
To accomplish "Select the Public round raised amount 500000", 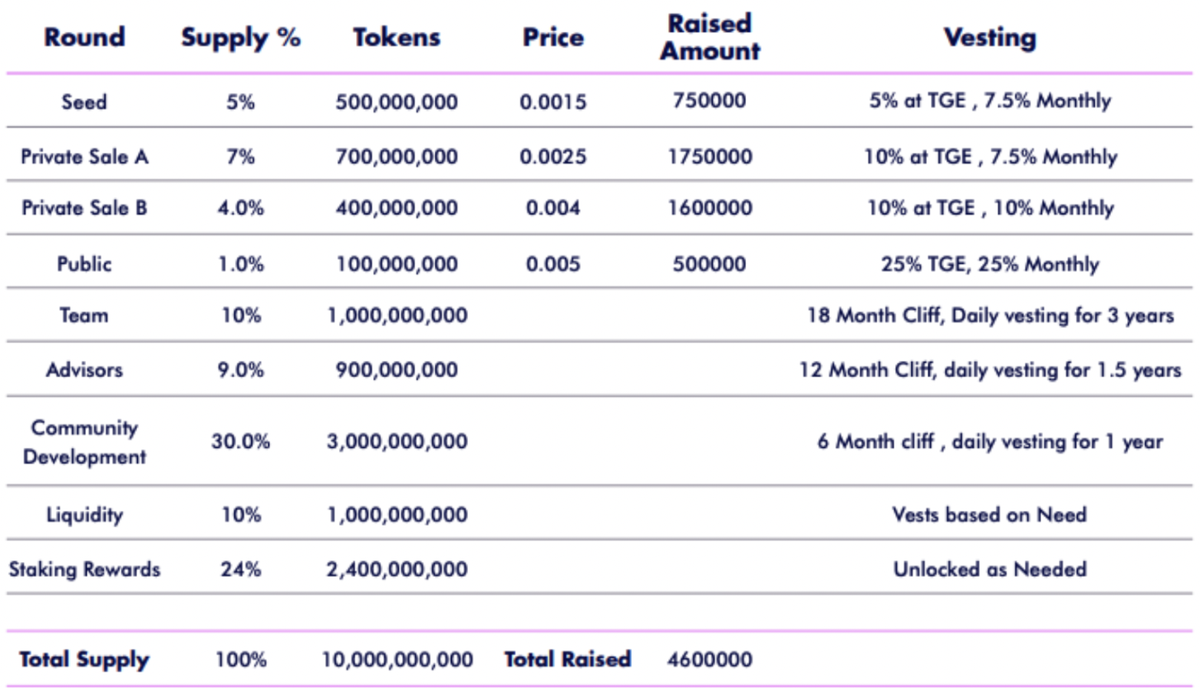I will [709, 264].
